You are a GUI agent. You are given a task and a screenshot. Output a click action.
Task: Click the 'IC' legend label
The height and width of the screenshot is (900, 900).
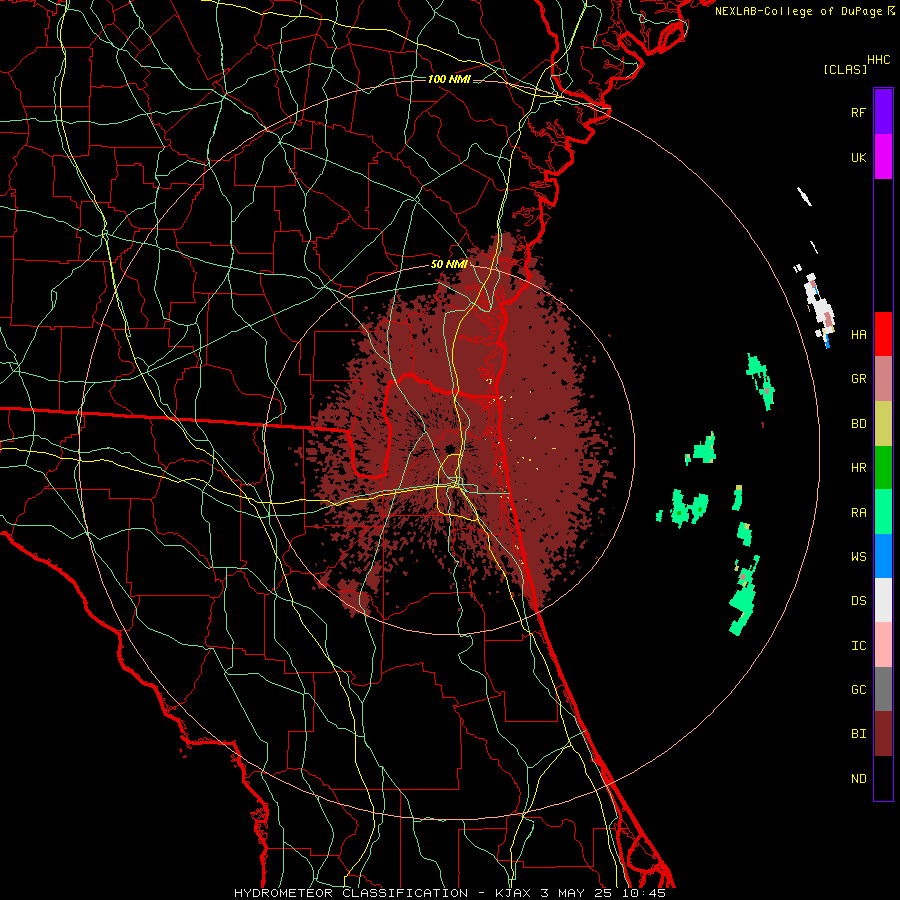pyautogui.click(x=858, y=646)
